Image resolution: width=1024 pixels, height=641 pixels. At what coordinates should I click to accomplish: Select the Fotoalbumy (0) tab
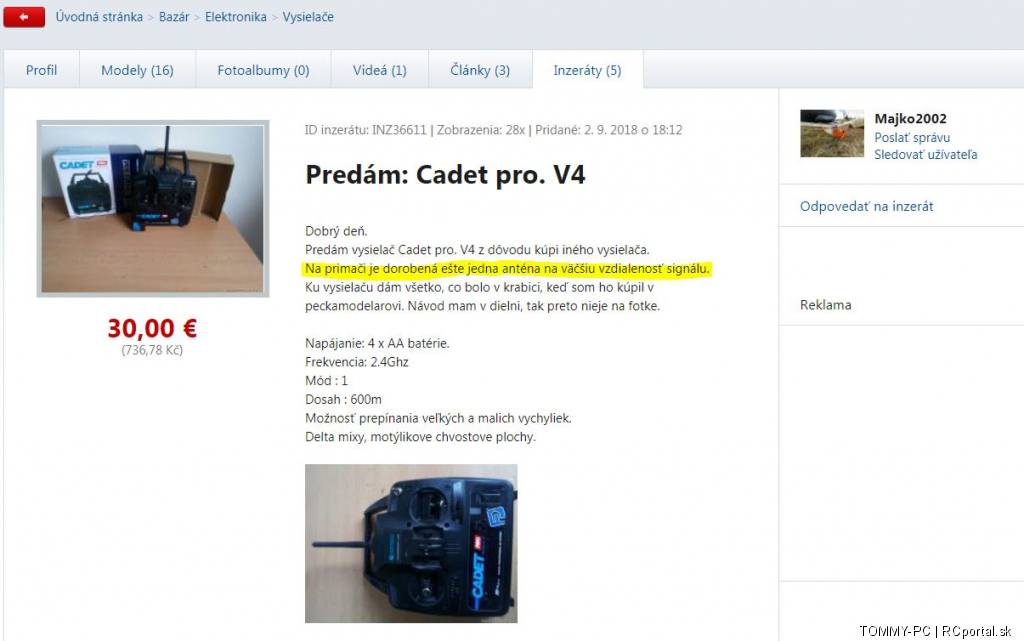coord(263,70)
